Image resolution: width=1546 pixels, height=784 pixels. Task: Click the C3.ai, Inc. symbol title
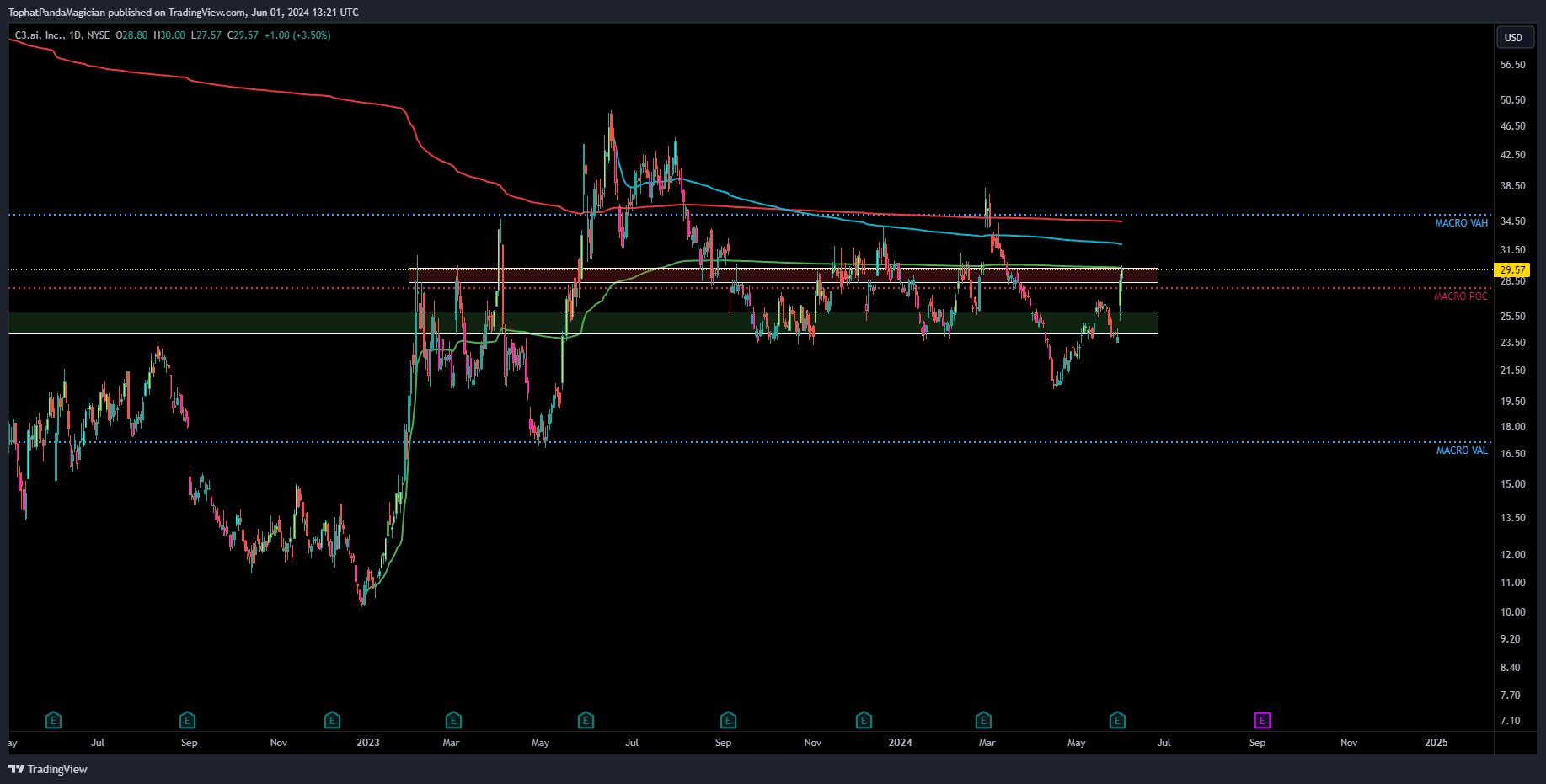pyautogui.click(x=39, y=35)
